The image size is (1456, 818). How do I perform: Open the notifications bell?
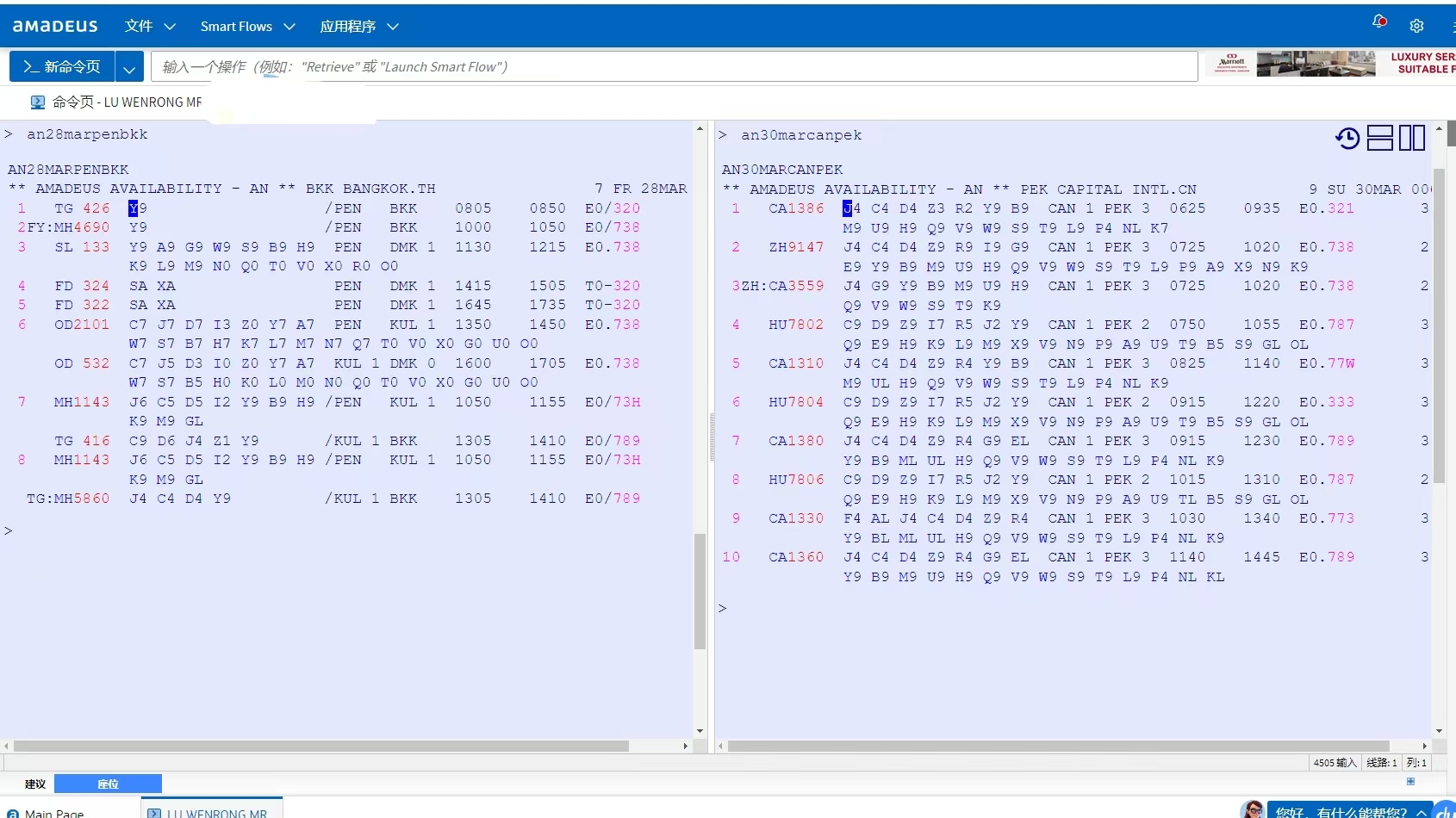[x=1378, y=22]
